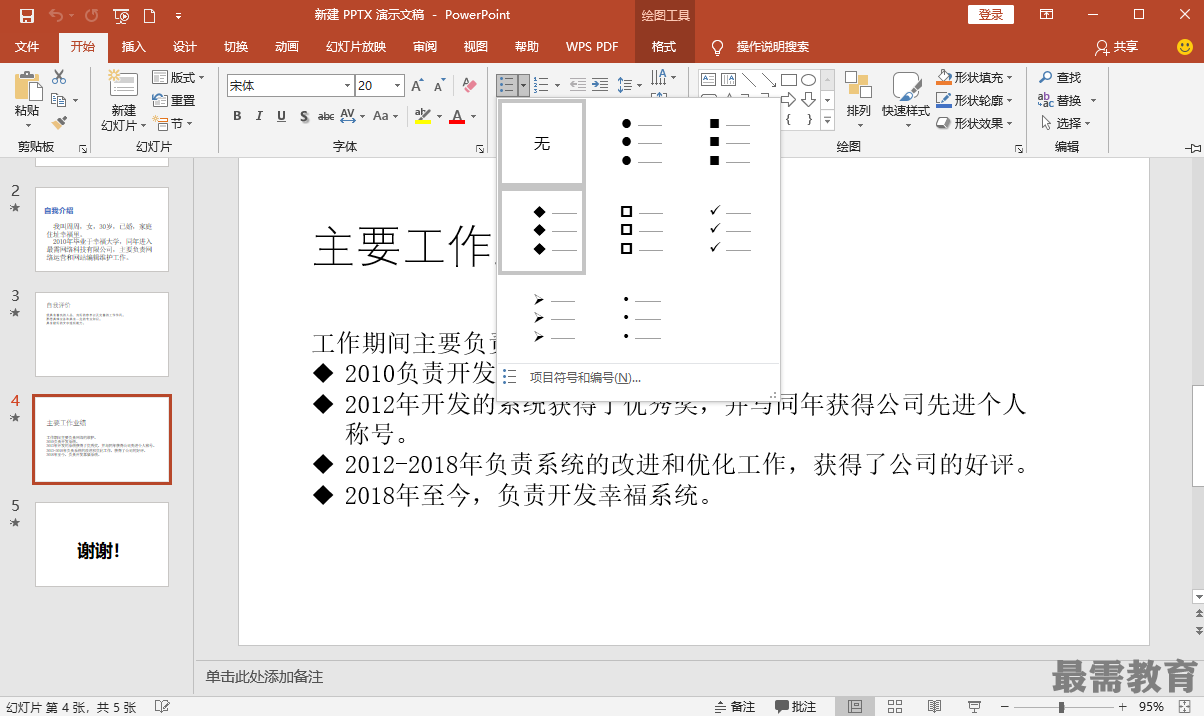Choose the checkmark bullet style
Image resolution: width=1204 pixels, height=716 pixels.
728,230
